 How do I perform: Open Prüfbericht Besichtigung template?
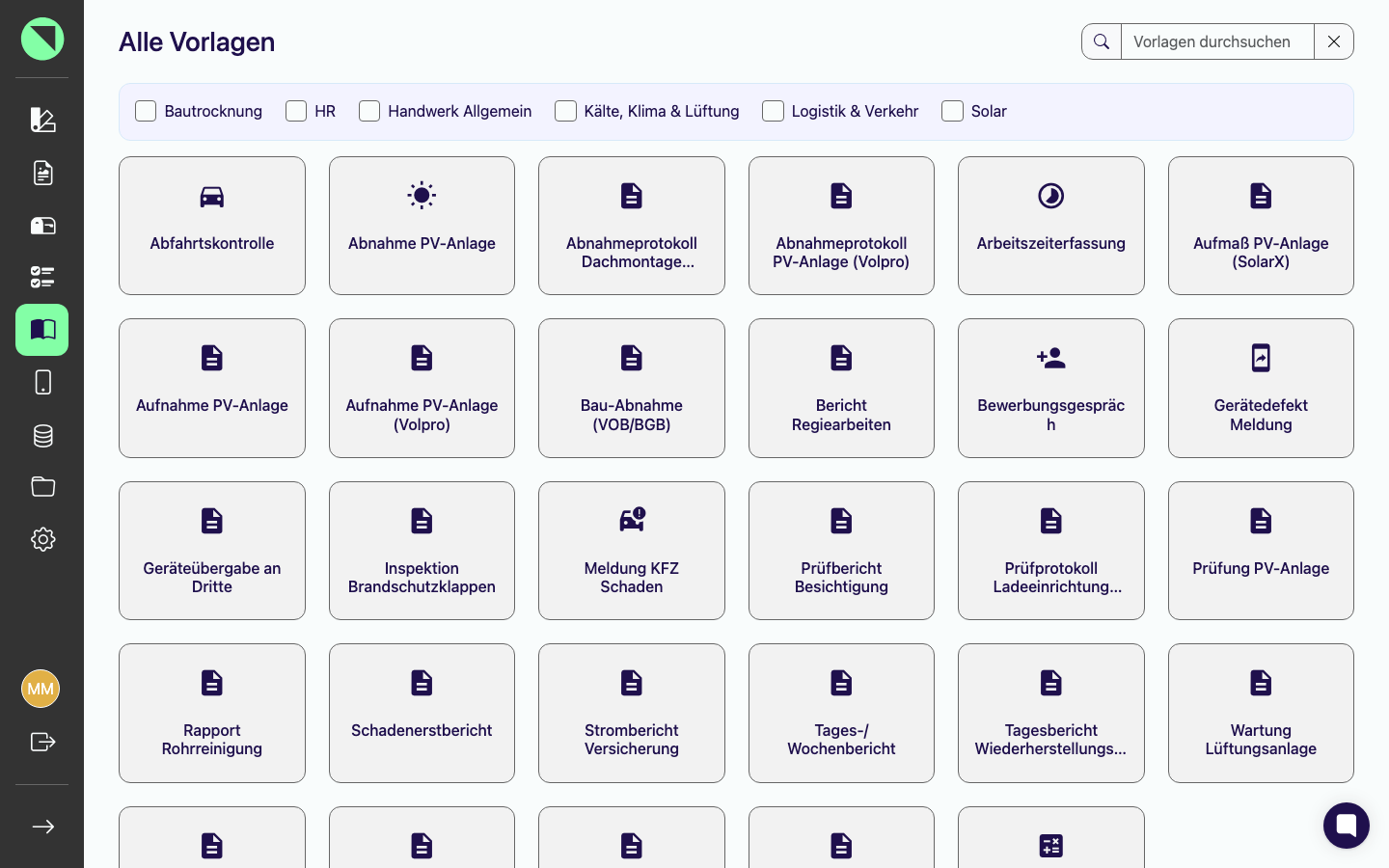[841, 551]
